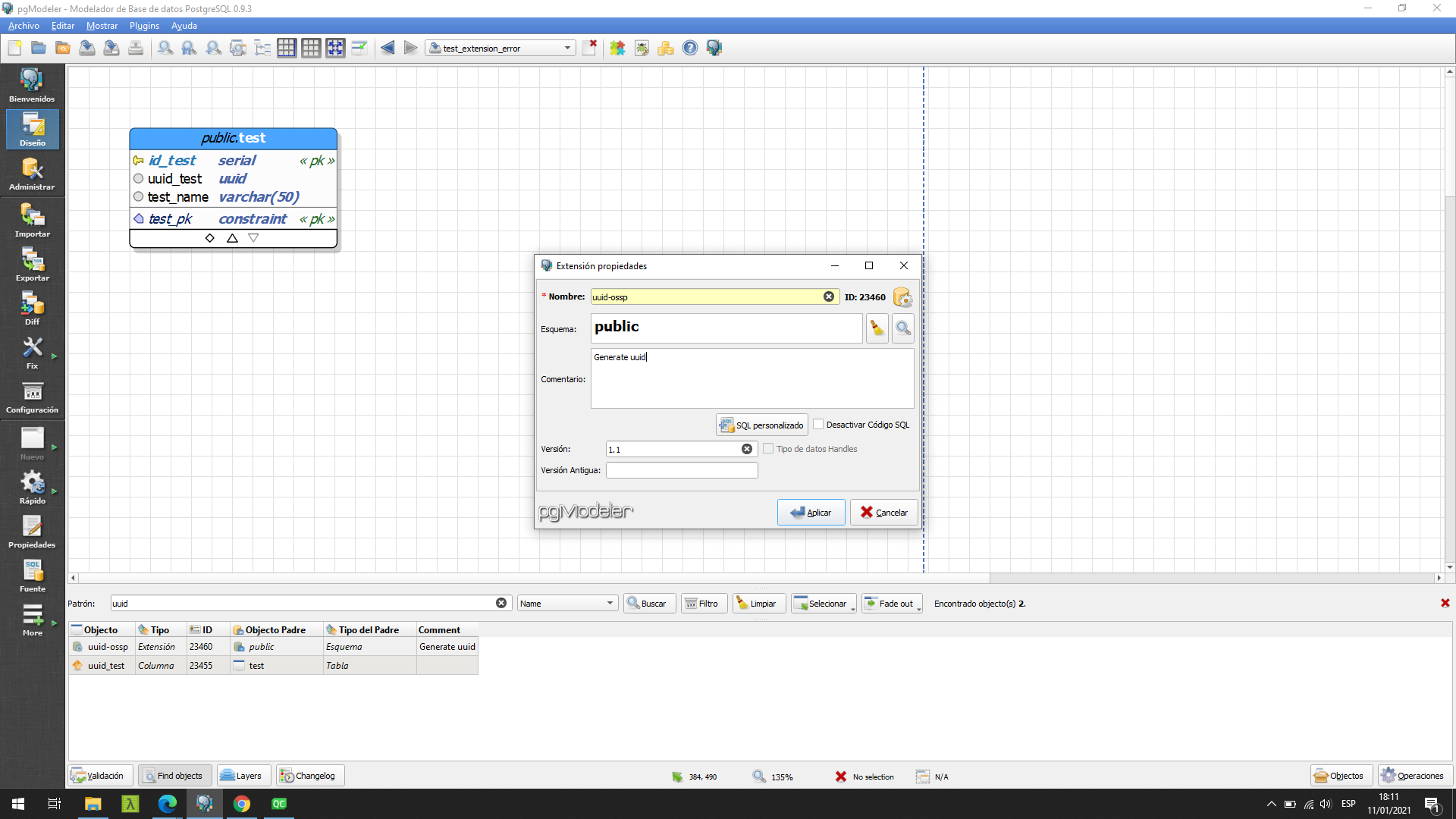The height and width of the screenshot is (819, 1456).
Task: Expand the More section in the sidebar
Action: [31, 620]
